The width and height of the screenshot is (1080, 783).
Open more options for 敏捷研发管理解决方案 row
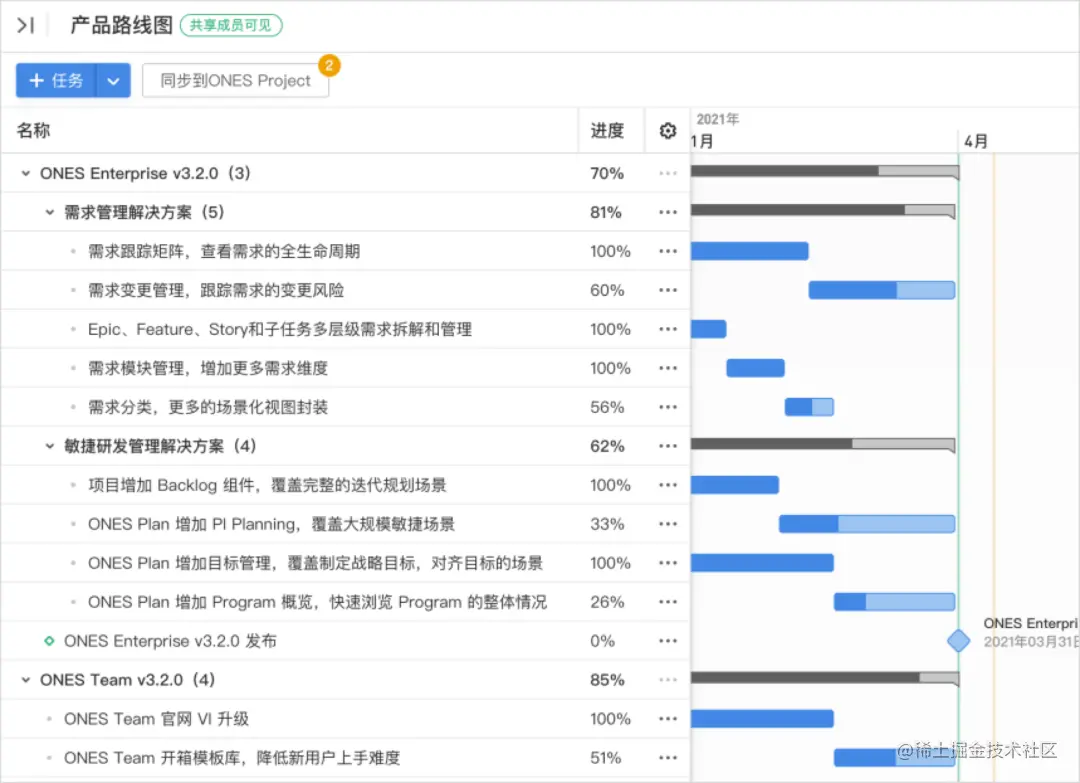668,446
